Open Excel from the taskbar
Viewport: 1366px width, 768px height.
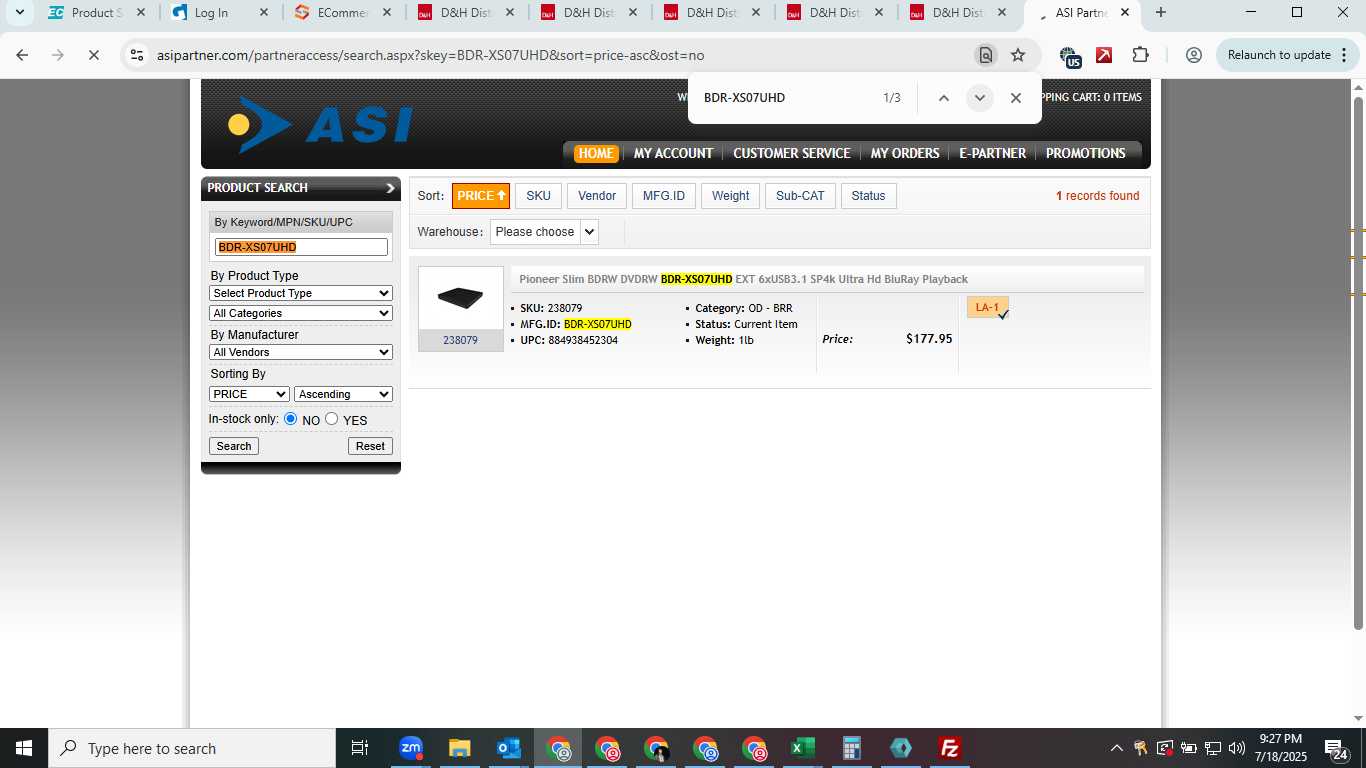(803, 748)
